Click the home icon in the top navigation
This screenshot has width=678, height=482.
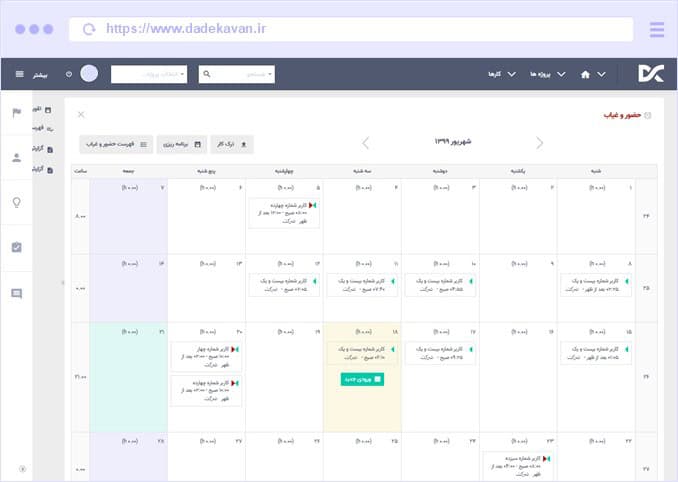tap(586, 74)
